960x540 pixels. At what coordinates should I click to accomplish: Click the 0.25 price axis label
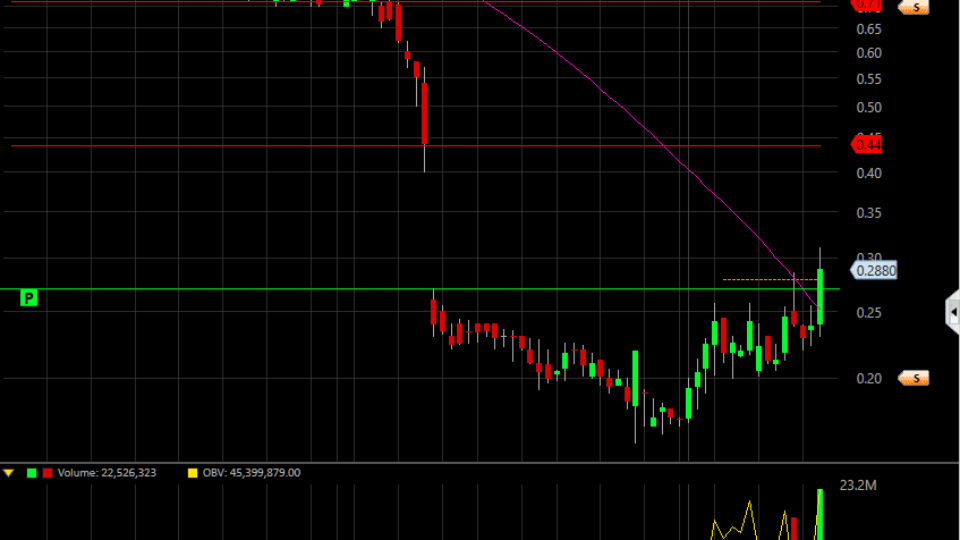[869, 313]
